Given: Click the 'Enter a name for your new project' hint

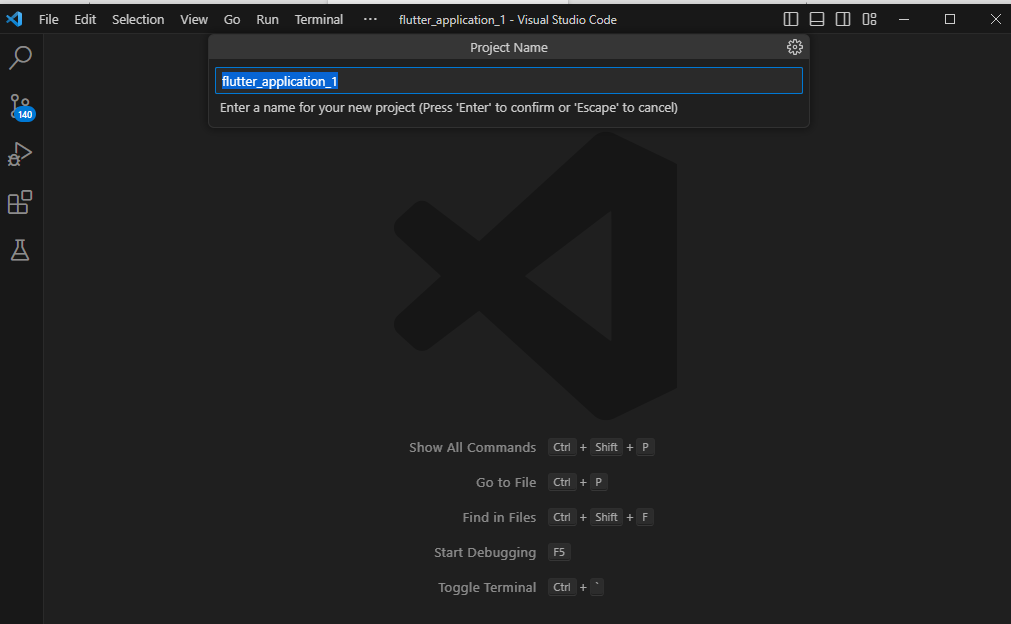Looking at the screenshot, I should pos(449,108).
